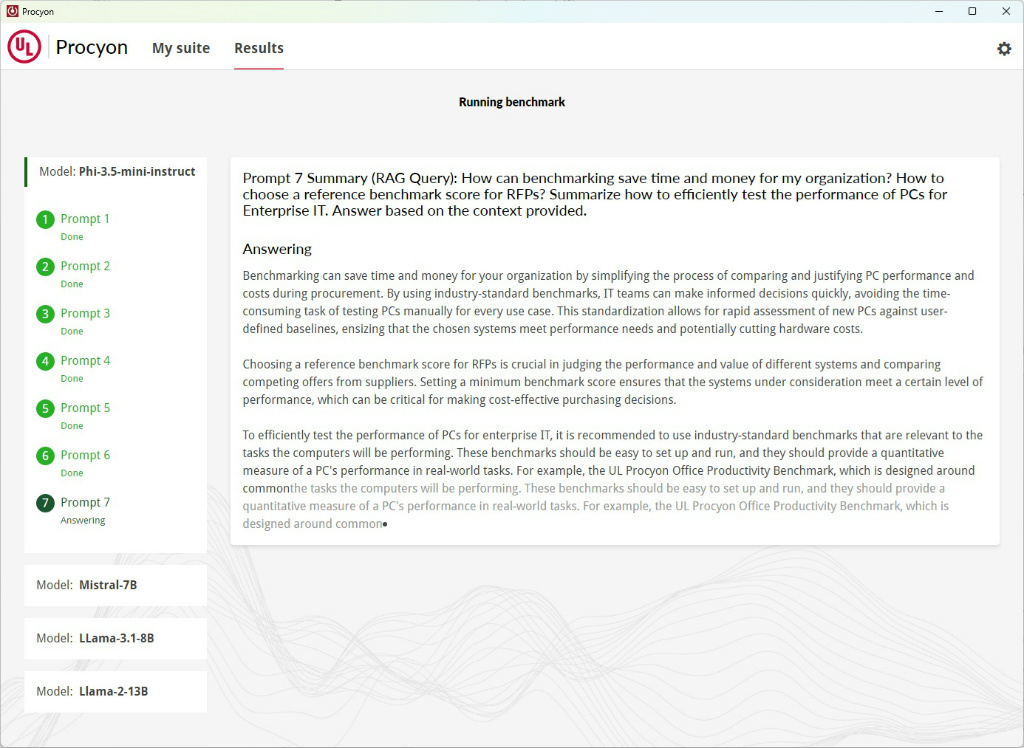This screenshot has width=1024, height=748.
Task: Open the Prompt 1 label
Action: [85, 219]
